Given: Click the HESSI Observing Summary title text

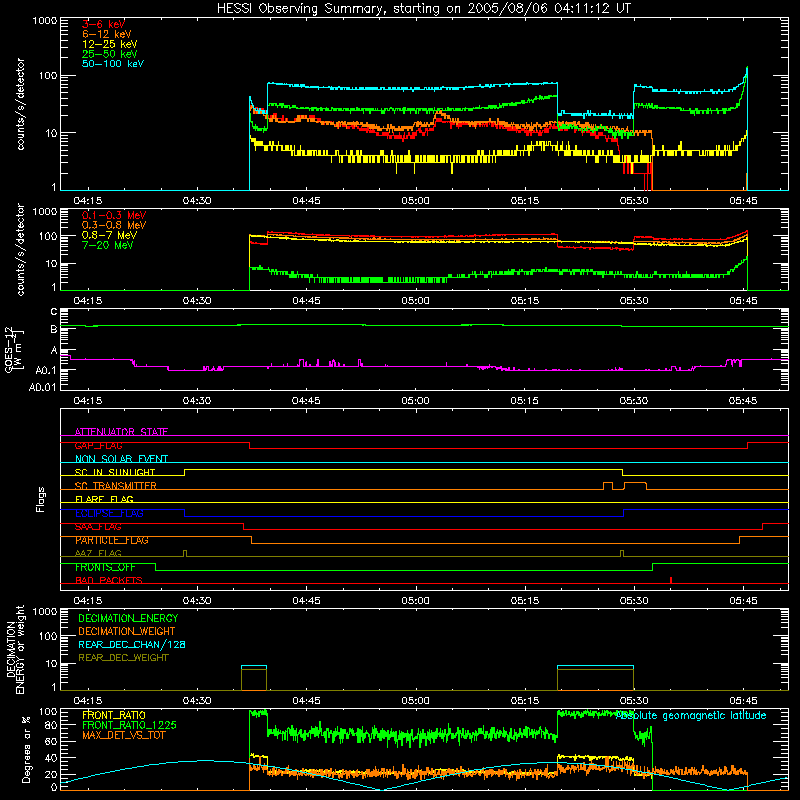Looking at the screenshot, I should pos(424,9).
